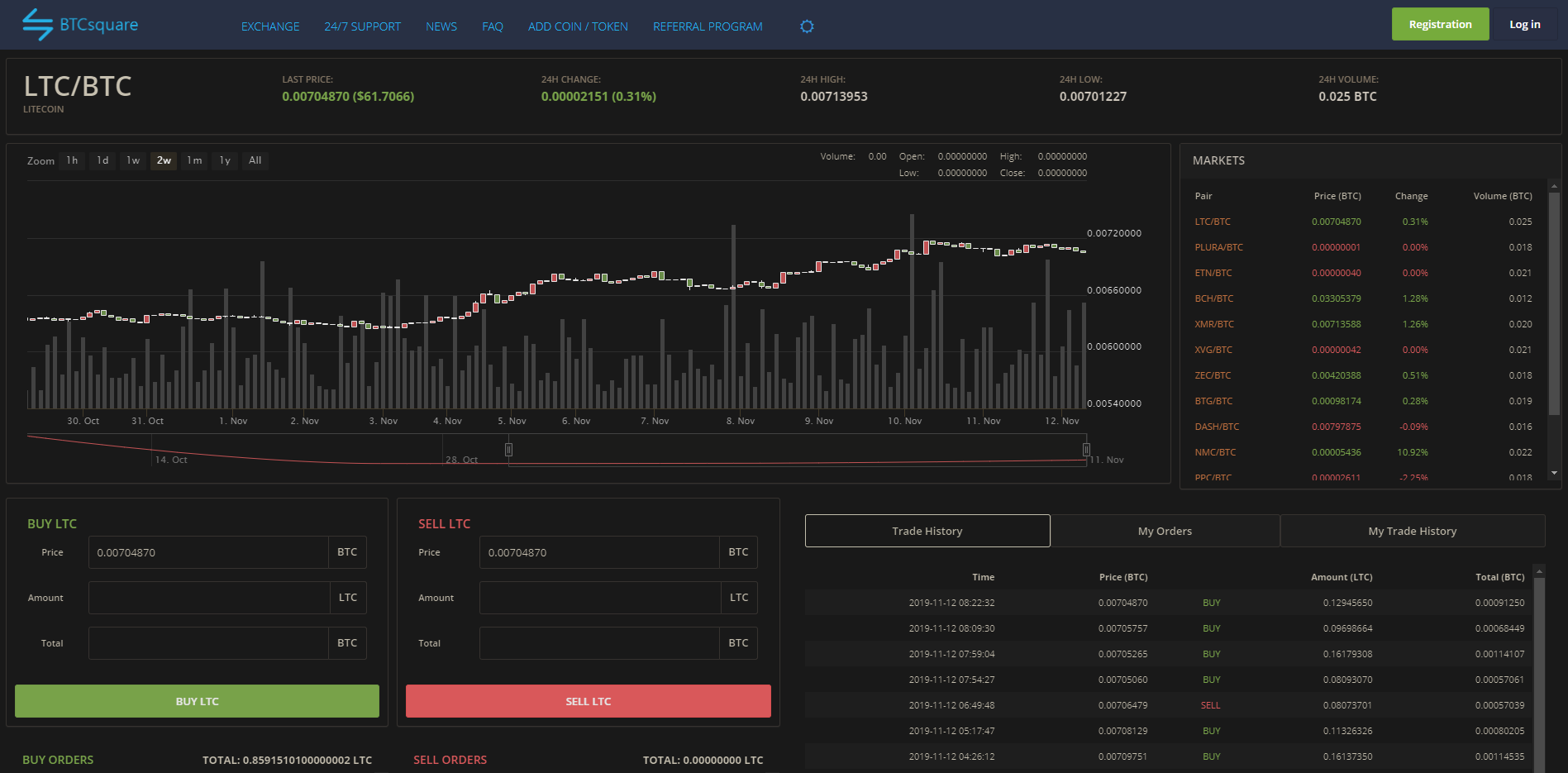Sort Markets by Price (BTC) header
The width and height of the screenshot is (1568, 773).
coord(1337,196)
